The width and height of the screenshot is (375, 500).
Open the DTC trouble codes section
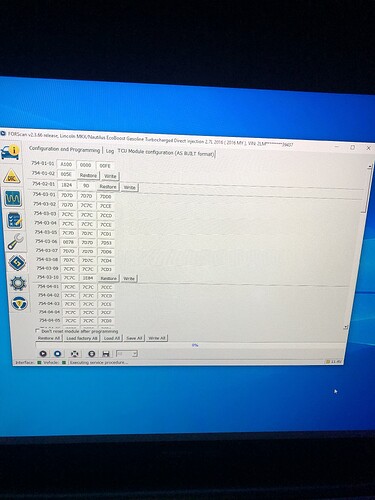tap(12, 177)
